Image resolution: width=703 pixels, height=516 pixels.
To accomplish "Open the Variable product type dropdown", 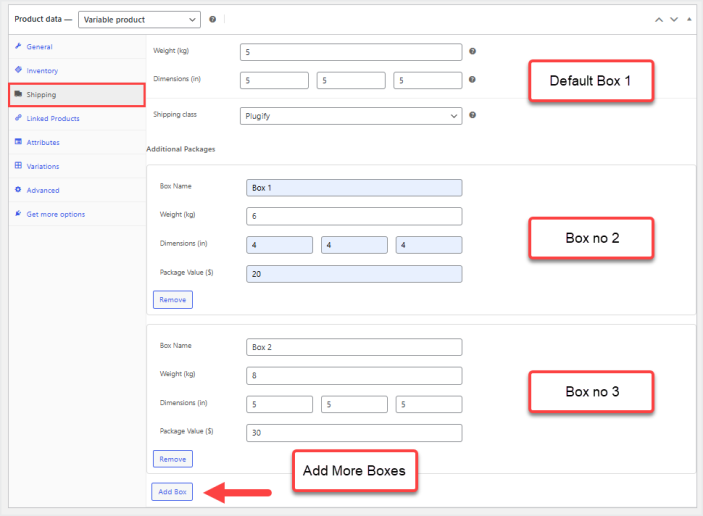I will 139,20.
